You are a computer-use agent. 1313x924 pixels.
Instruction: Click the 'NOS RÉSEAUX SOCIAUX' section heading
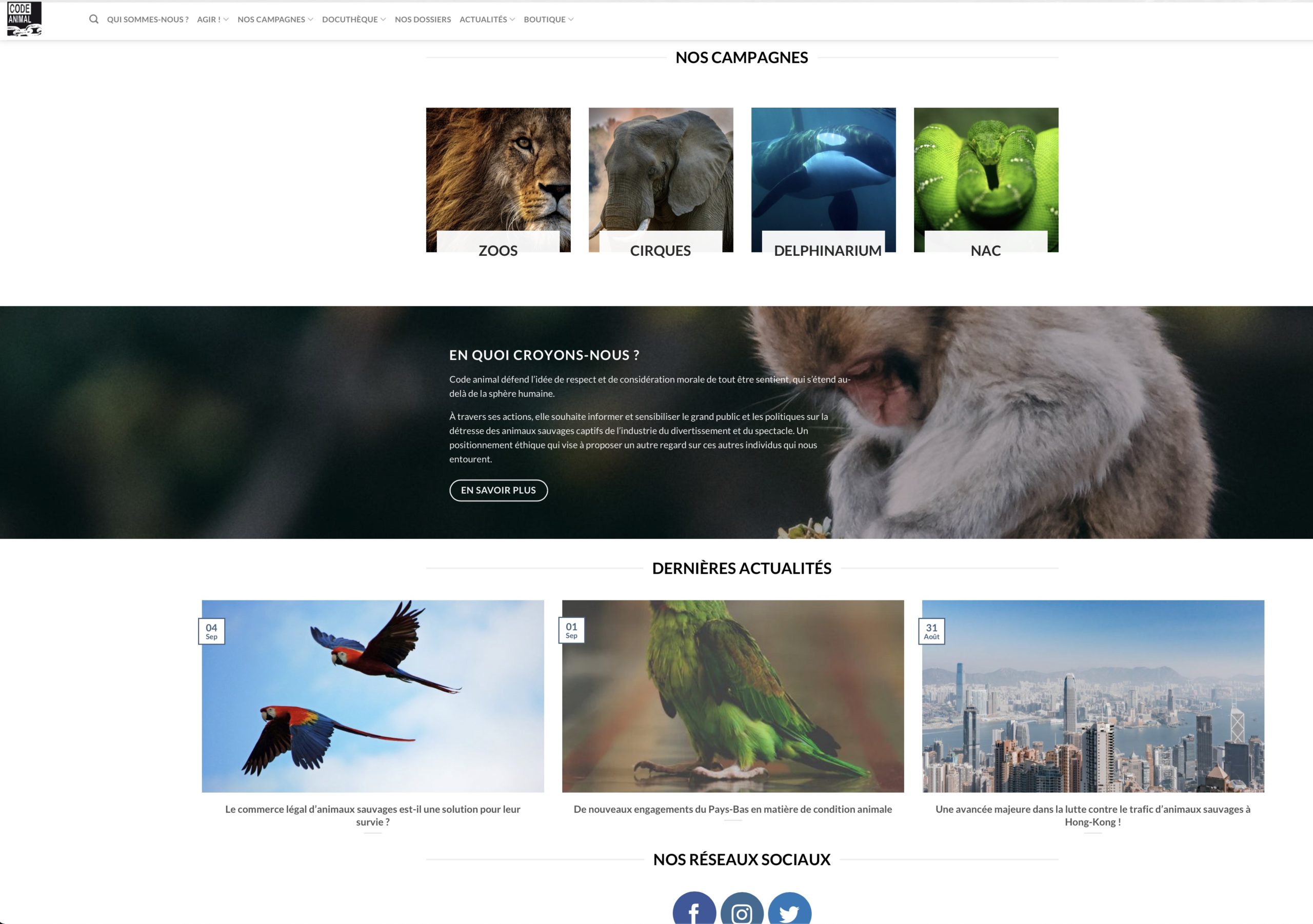pyautogui.click(x=742, y=859)
